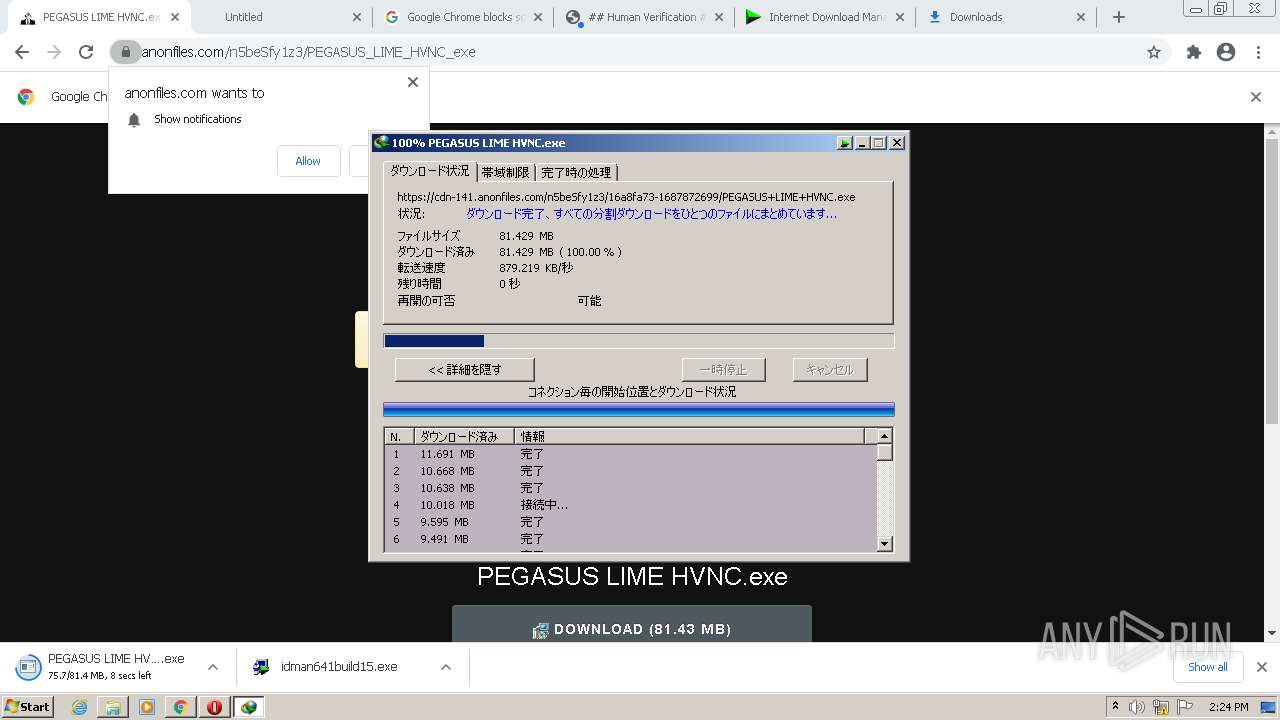Viewport: 1280px width, 720px height.
Task: Click the N. column header
Action: point(399,436)
